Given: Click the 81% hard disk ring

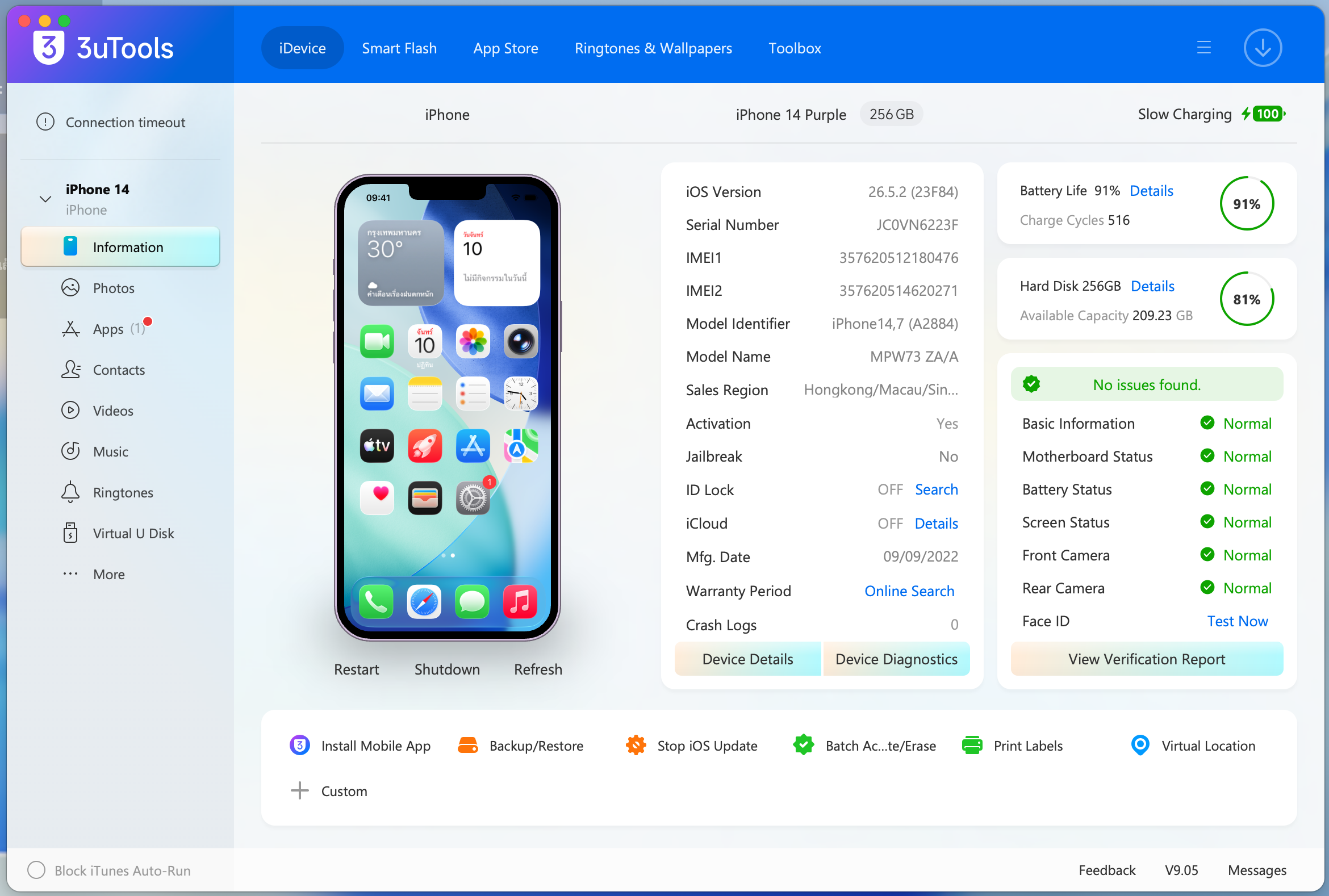Looking at the screenshot, I should pyautogui.click(x=1247, y=299).
